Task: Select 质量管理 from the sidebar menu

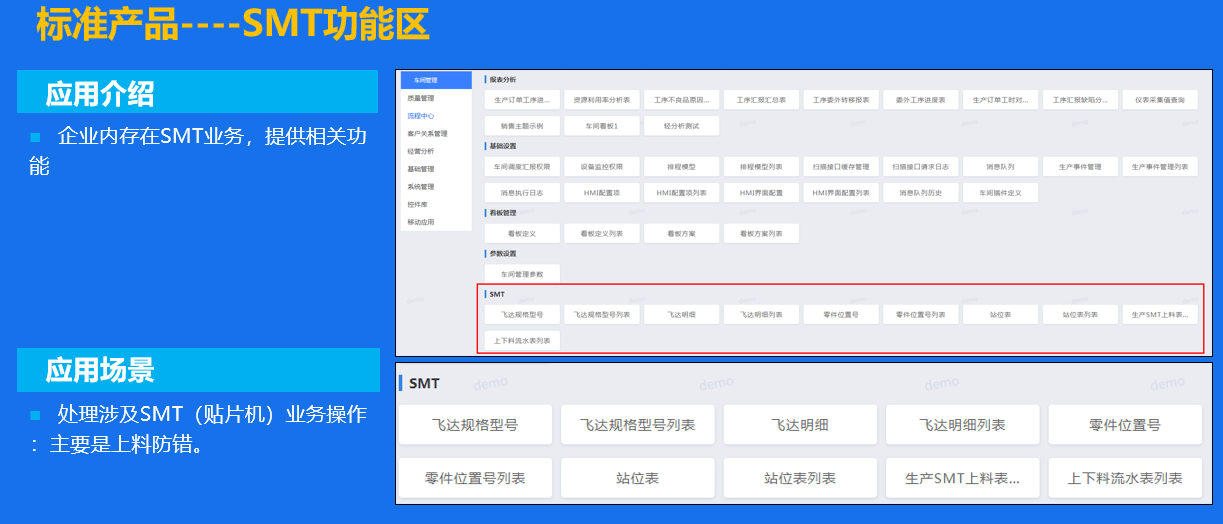Action: pyautogui.click(x=421, y=98)
